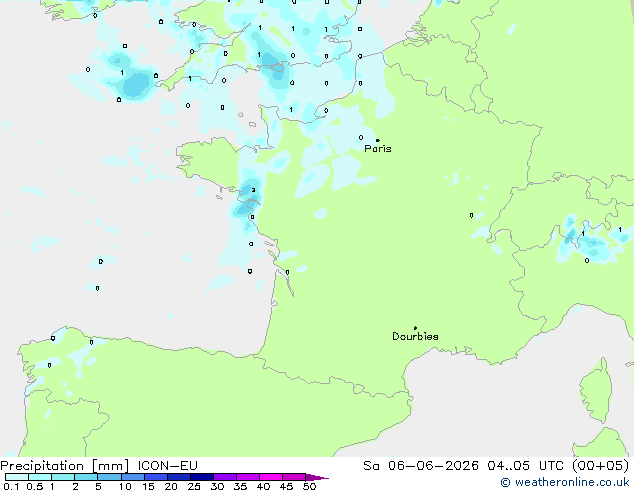This screenshot has width=634, height=490.
Task: Click the ICON-EU model name
Action: (x=167, y=466)
